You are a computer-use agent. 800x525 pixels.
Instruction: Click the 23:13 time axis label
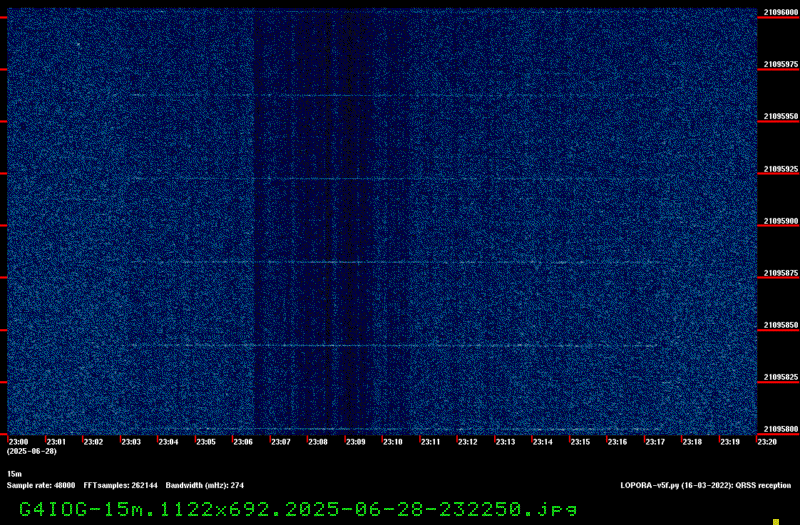[506, 442]
